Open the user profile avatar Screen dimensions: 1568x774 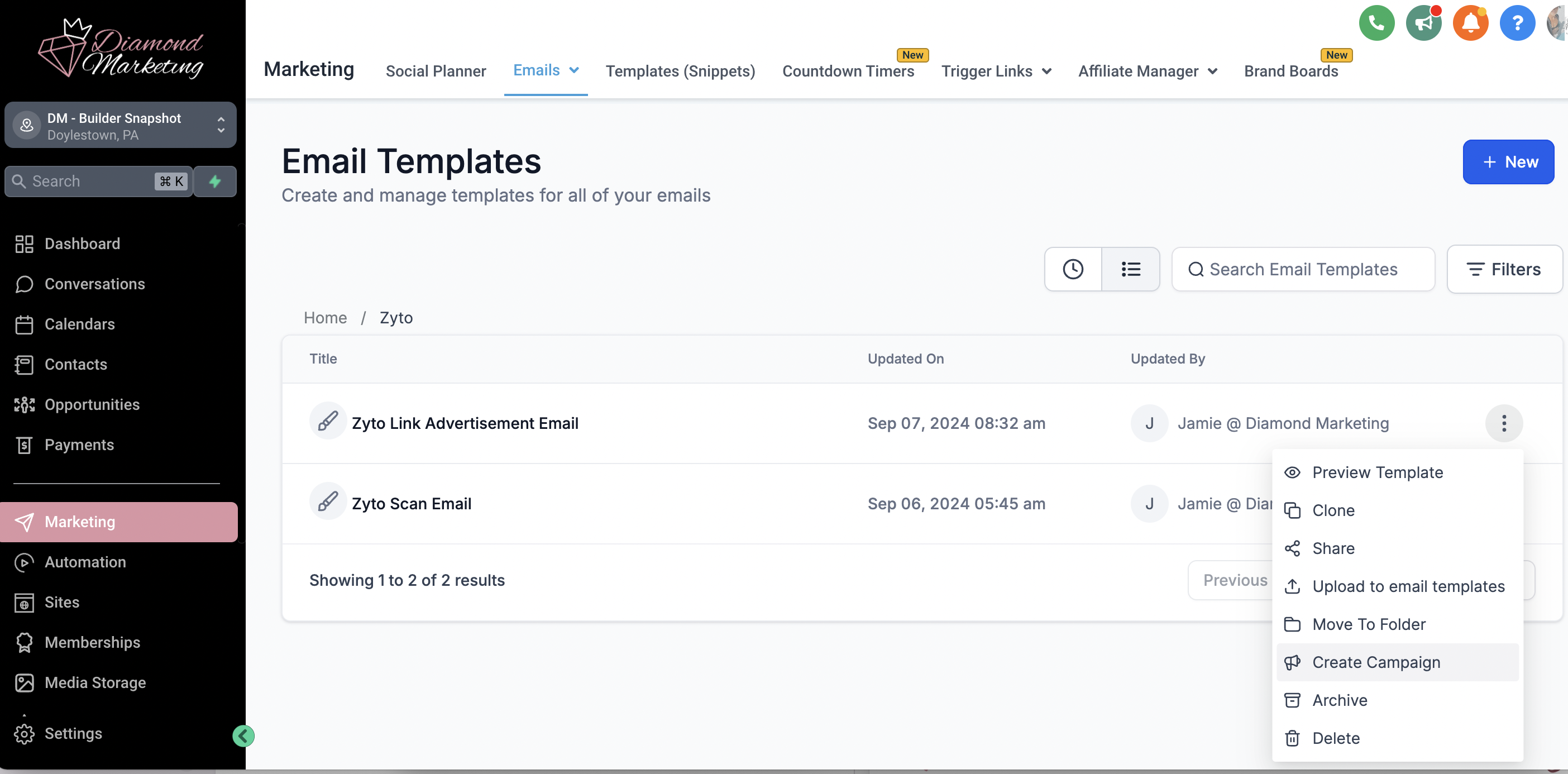(x=1557, y=23)
